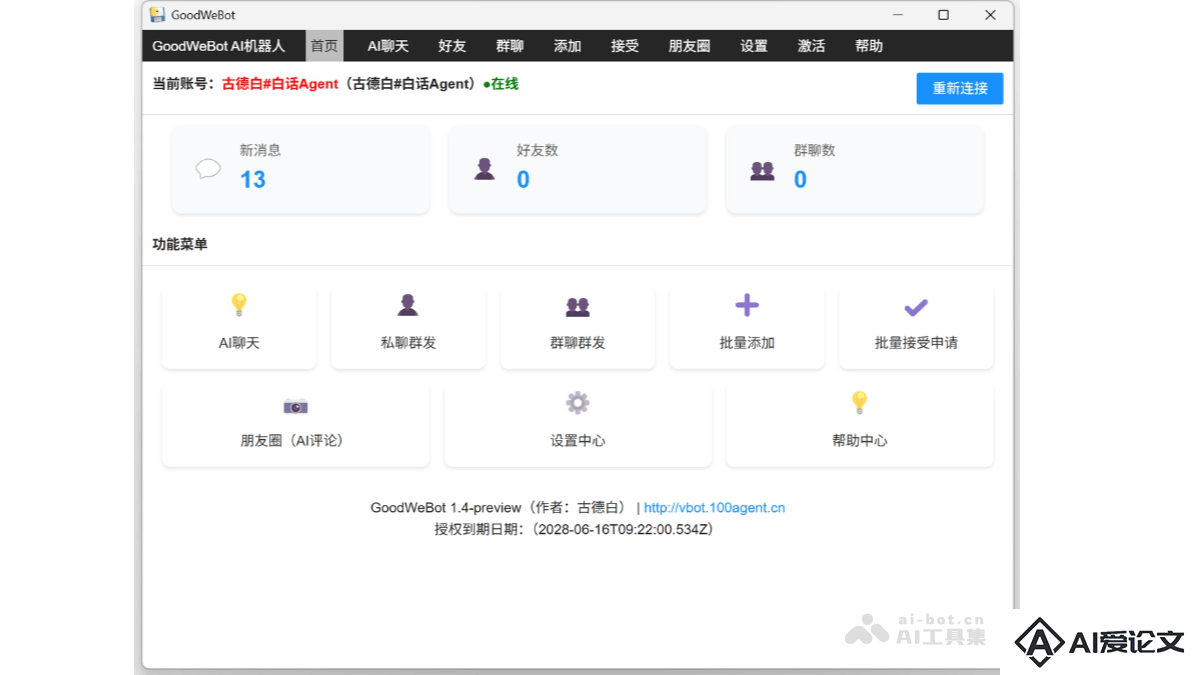This screenshot has width=1200, height=675.
Task: Click the 好友数 label
Action: click(x=537, y=150)
